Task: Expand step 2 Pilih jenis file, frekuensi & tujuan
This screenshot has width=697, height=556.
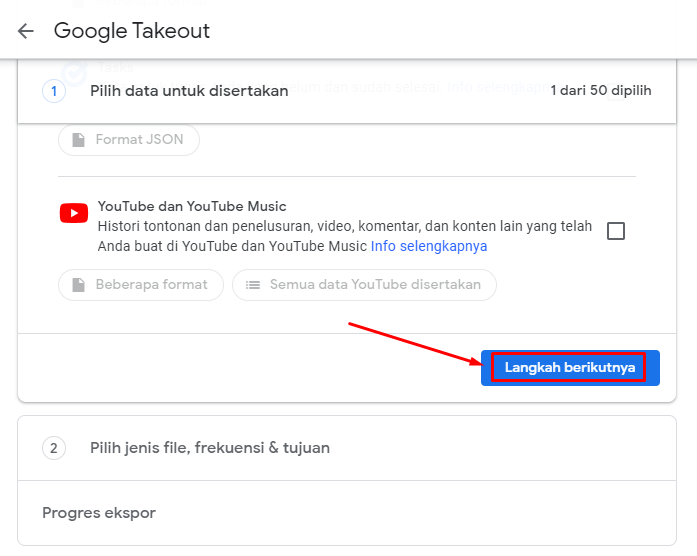Action: tap(347, 448)
